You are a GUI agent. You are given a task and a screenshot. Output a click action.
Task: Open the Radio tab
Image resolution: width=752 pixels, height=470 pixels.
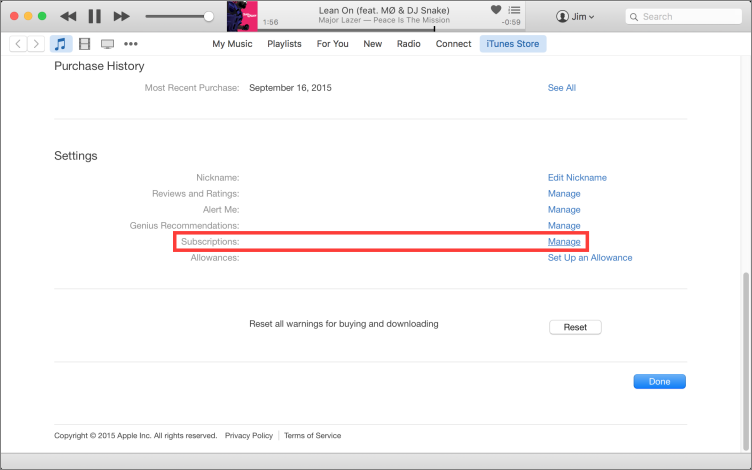click(409, 44)
